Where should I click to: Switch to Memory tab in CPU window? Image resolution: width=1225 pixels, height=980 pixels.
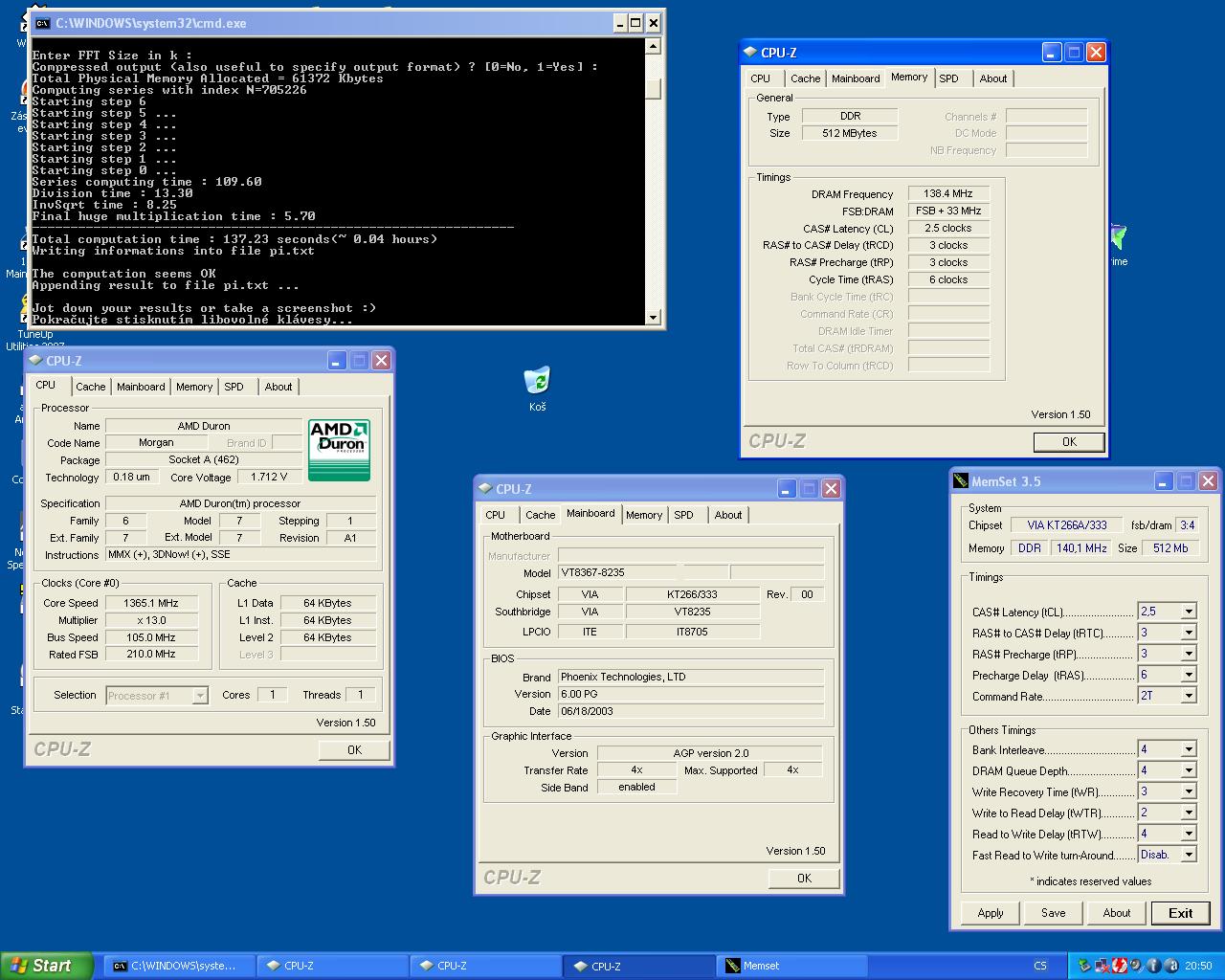194,387
